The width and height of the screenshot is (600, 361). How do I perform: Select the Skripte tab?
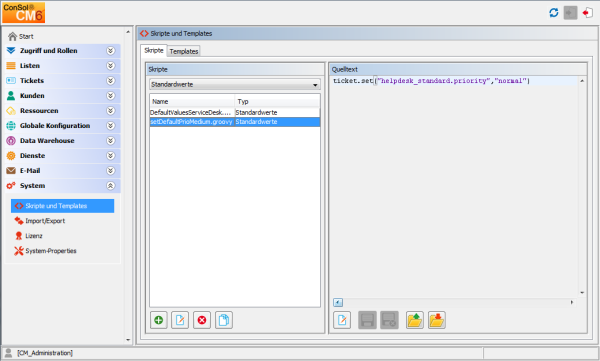click(154, 51)
